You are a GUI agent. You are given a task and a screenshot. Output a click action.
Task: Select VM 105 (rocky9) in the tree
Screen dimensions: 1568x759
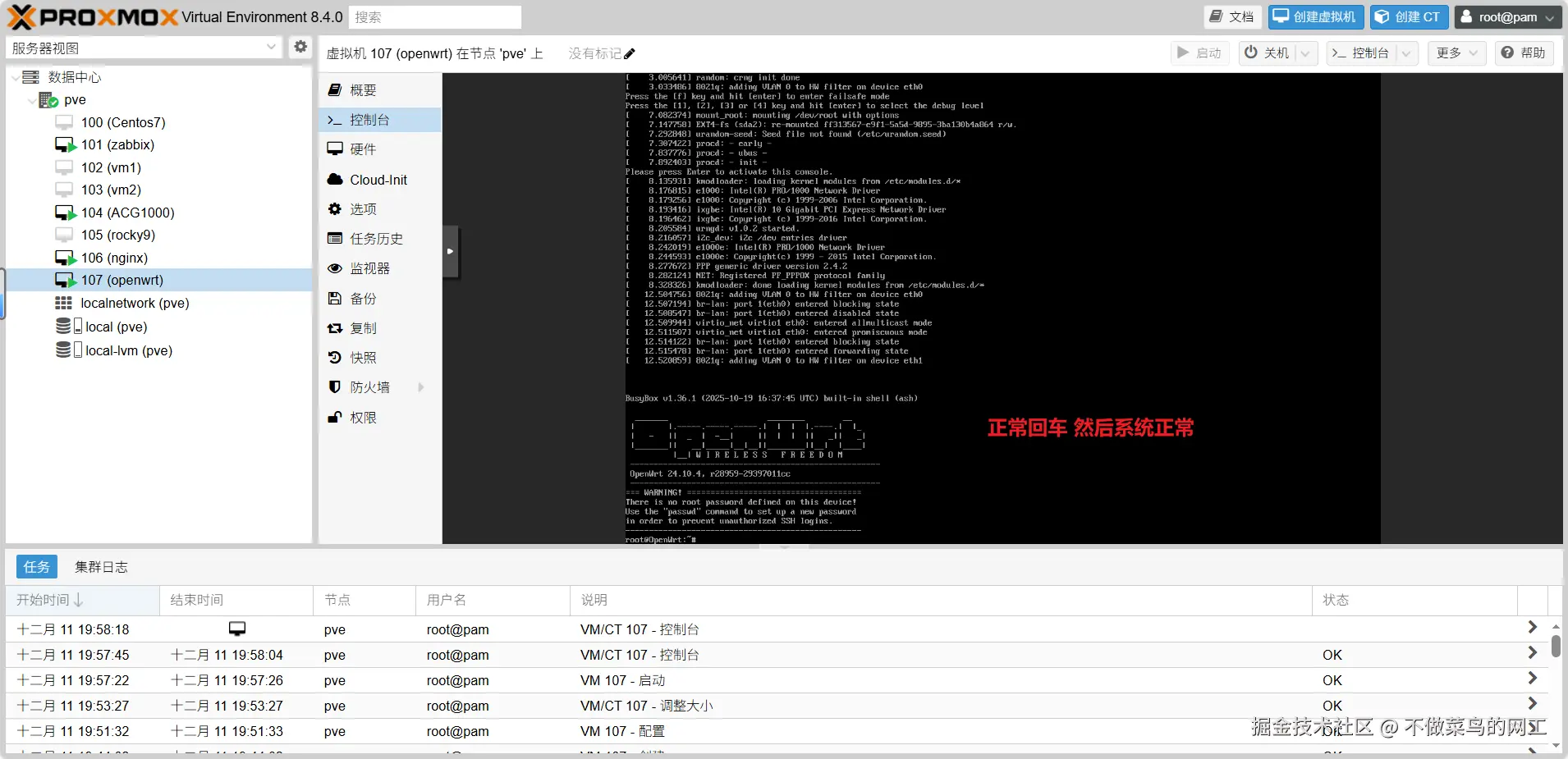pos(117,235)
